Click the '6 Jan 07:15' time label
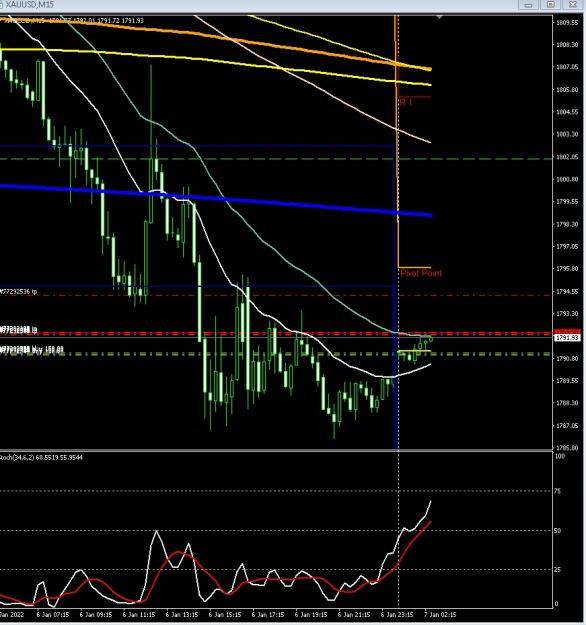The image size is (586, 625). [x=53, y=615]
